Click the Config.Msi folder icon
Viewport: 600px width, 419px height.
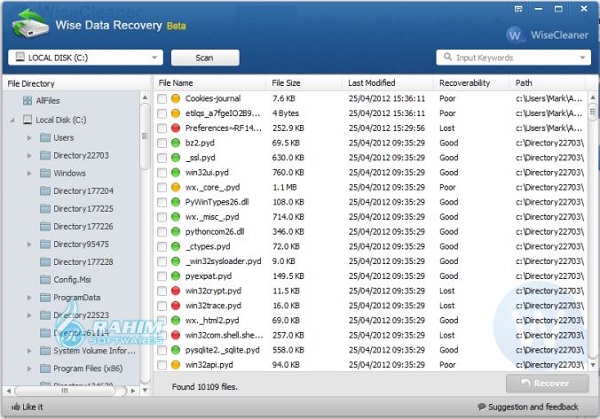(x=45, y=280)
